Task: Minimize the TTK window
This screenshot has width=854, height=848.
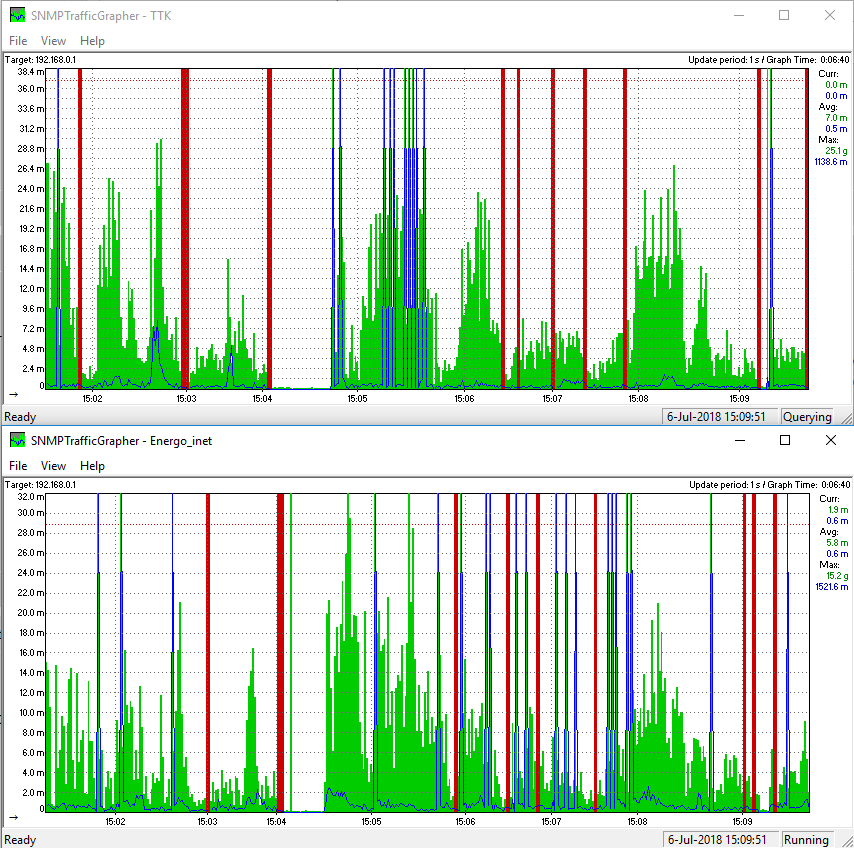Action: pyautogui.click(x=738, y=15)
